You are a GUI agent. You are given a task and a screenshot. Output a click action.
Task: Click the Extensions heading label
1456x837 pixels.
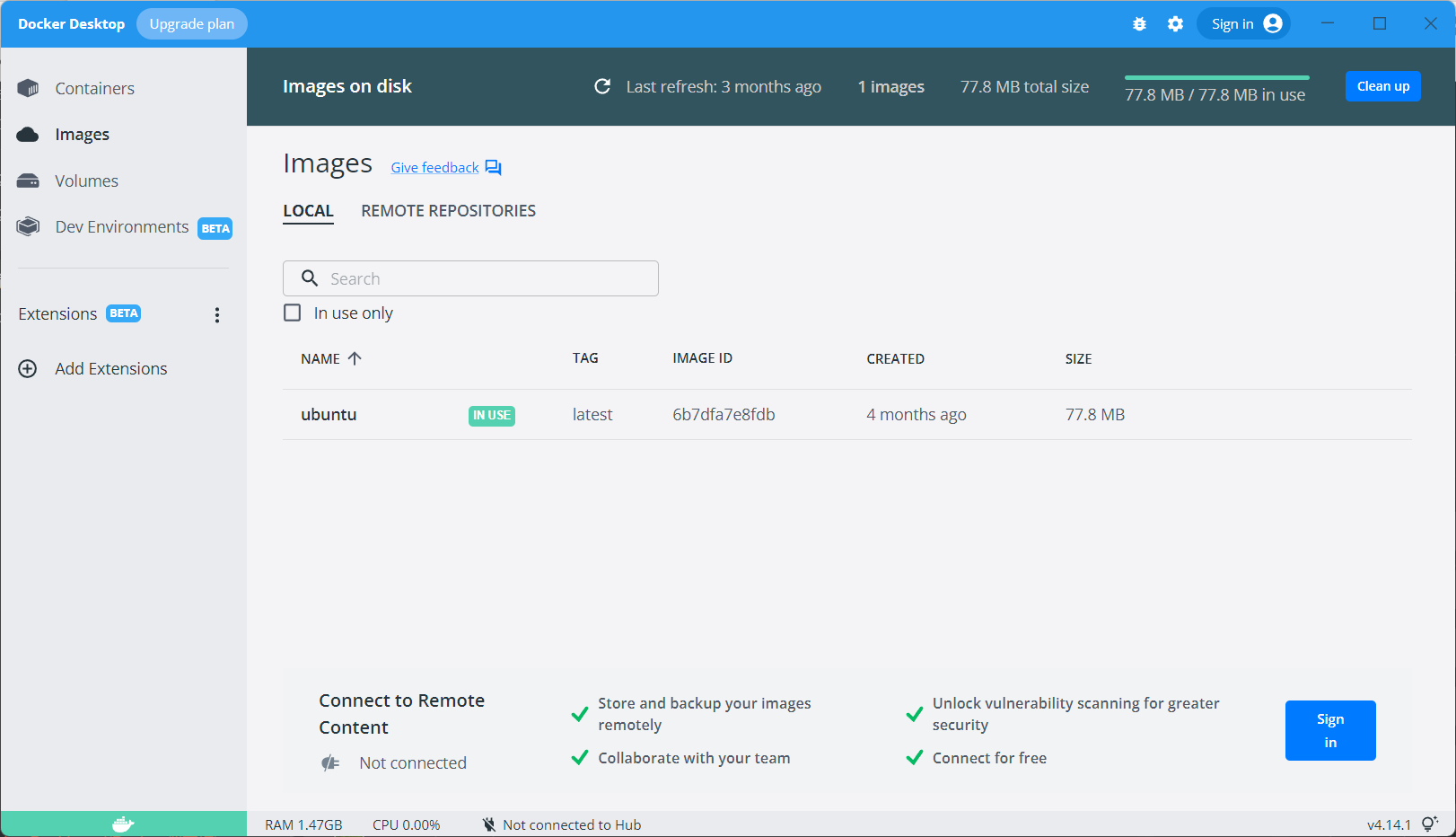tap(57, 314)
